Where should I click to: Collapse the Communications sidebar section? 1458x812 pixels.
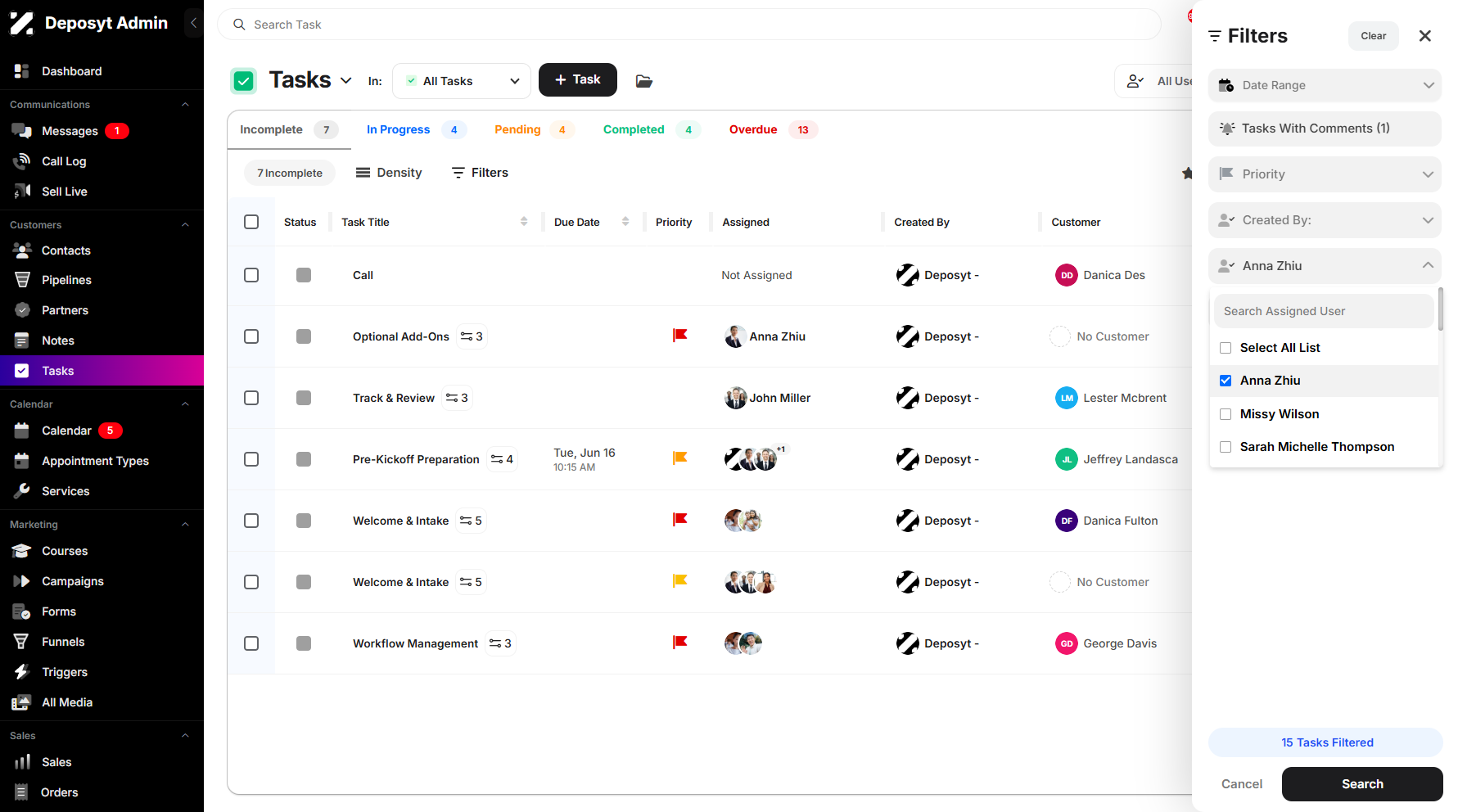[x=185, y=105]
